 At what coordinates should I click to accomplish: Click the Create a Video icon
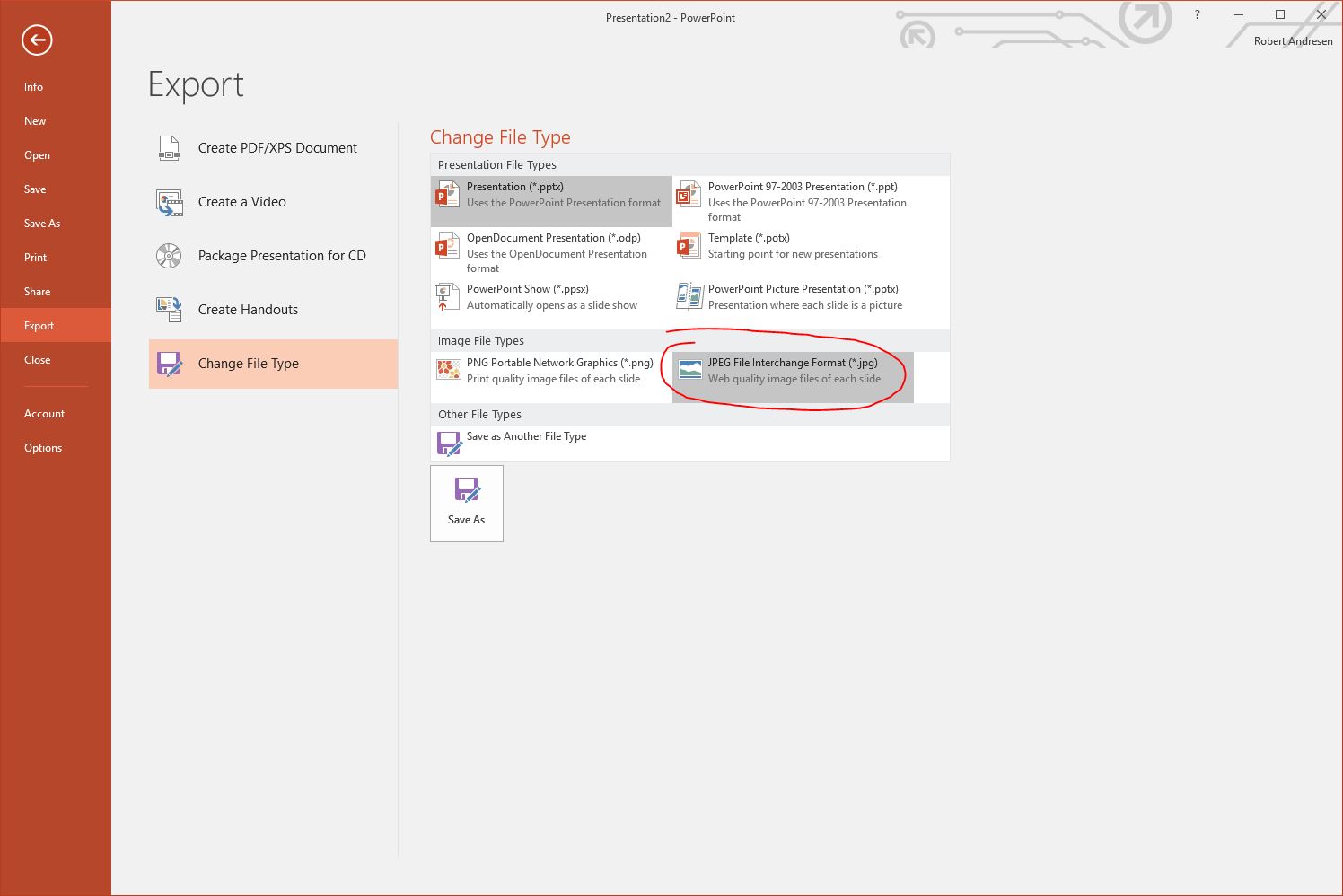click(x=169, y=202)
